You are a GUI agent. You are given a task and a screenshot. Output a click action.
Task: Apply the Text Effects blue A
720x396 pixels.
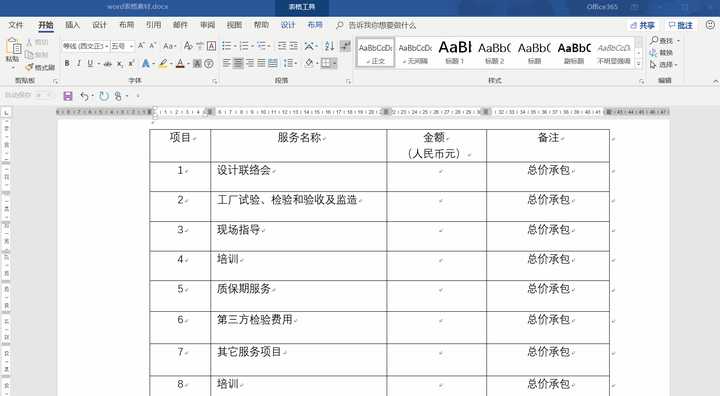tap(146, 63)
